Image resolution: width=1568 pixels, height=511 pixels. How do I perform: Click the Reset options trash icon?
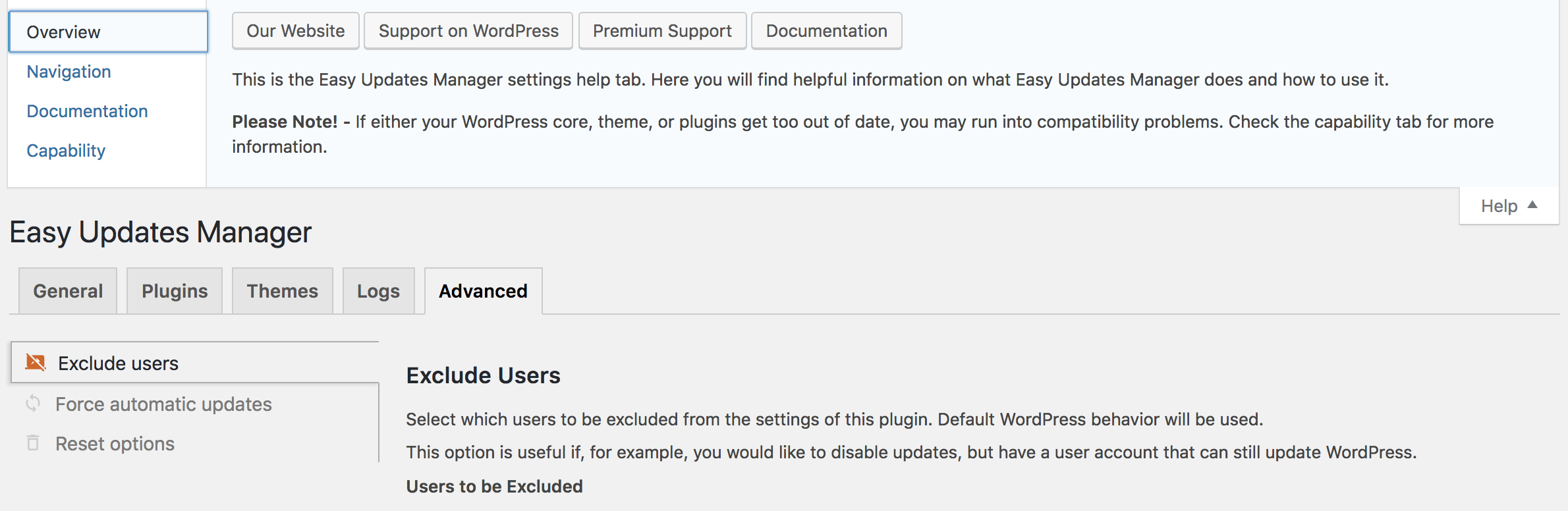pos(33,443)
